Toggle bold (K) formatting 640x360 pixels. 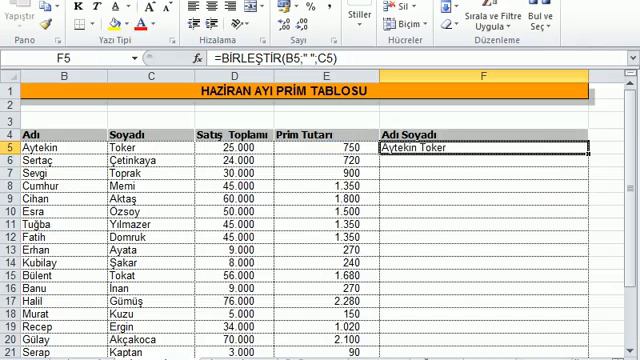point(78,6)
